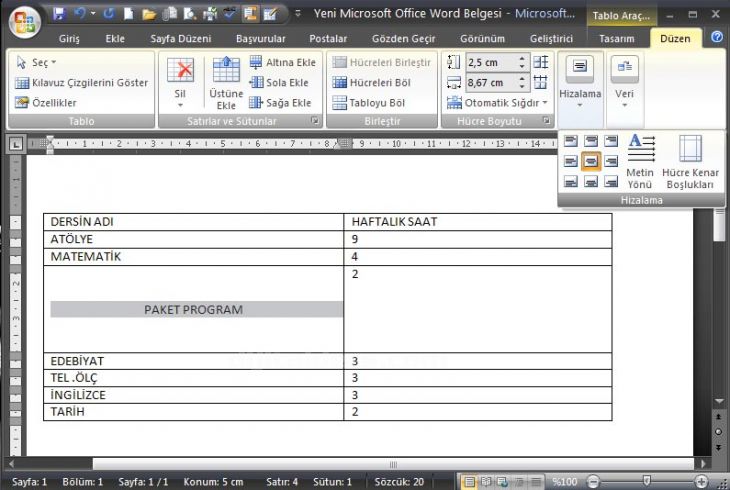Click %100 zoom level indicator
The height and width of the screenshot is (490, 730).
pyautogui.click(x=564, y=482)
